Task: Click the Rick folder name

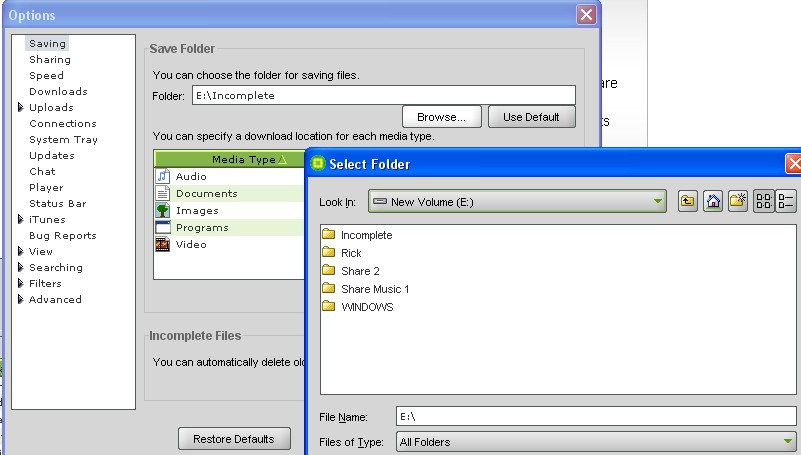Action: pos(351,253)
